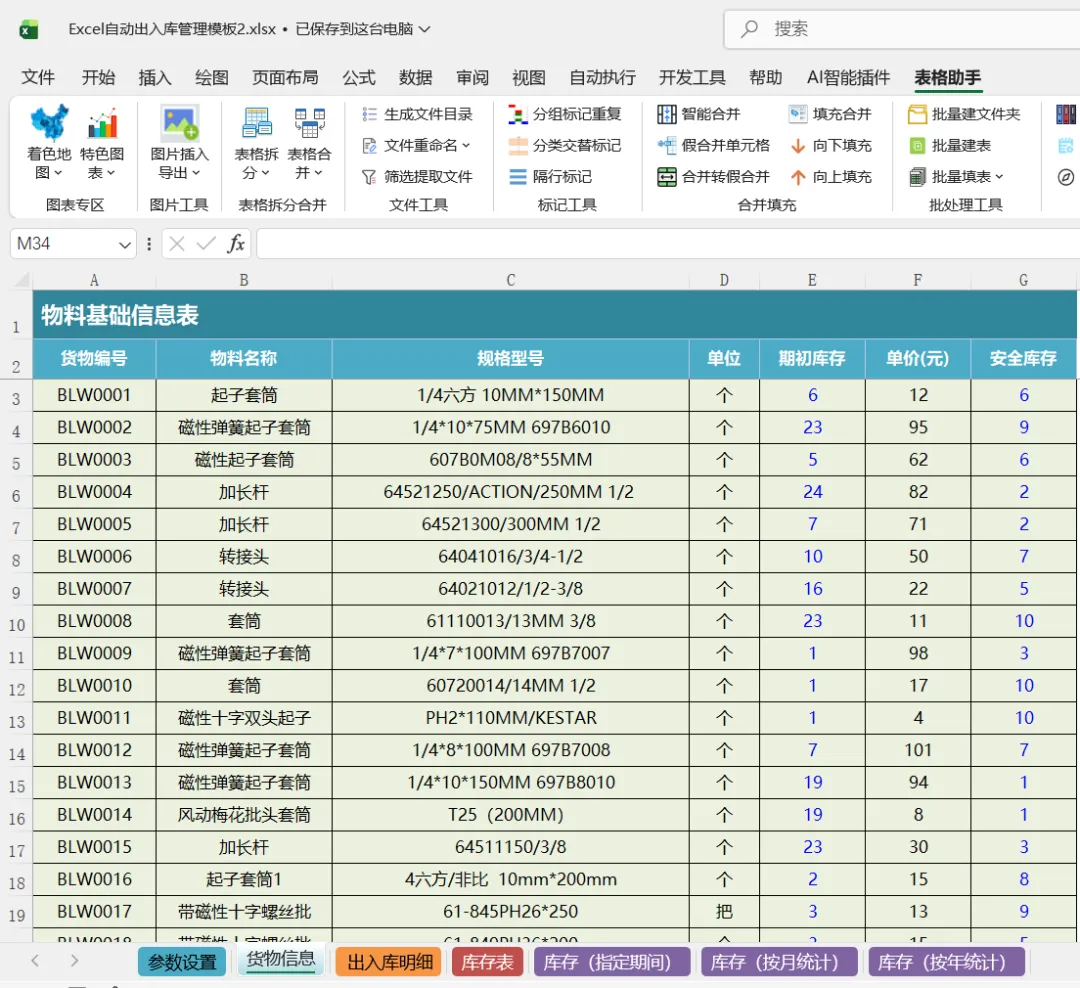Apply 分类交替标记 marking
This screenshot has width=1080, height=988.
pos(565,145)
